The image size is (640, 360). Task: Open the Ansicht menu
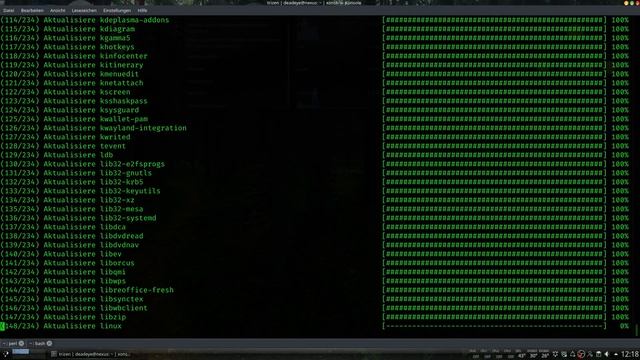58,10
